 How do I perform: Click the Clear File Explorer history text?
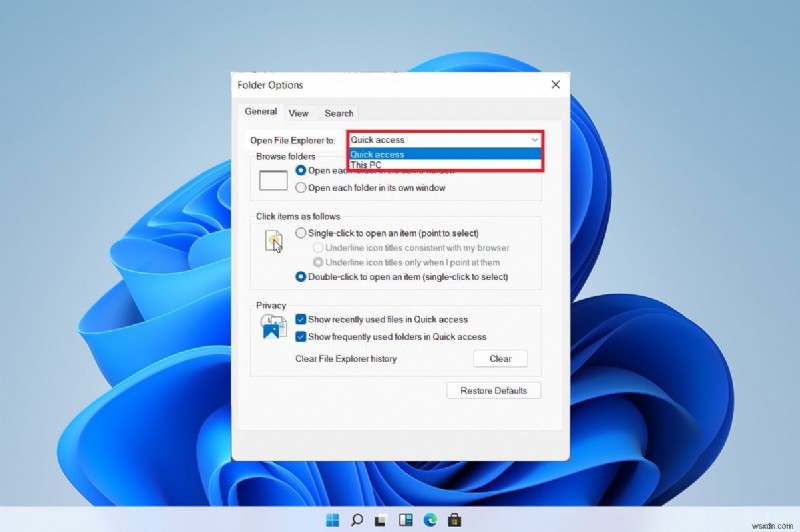coord(346,359)
